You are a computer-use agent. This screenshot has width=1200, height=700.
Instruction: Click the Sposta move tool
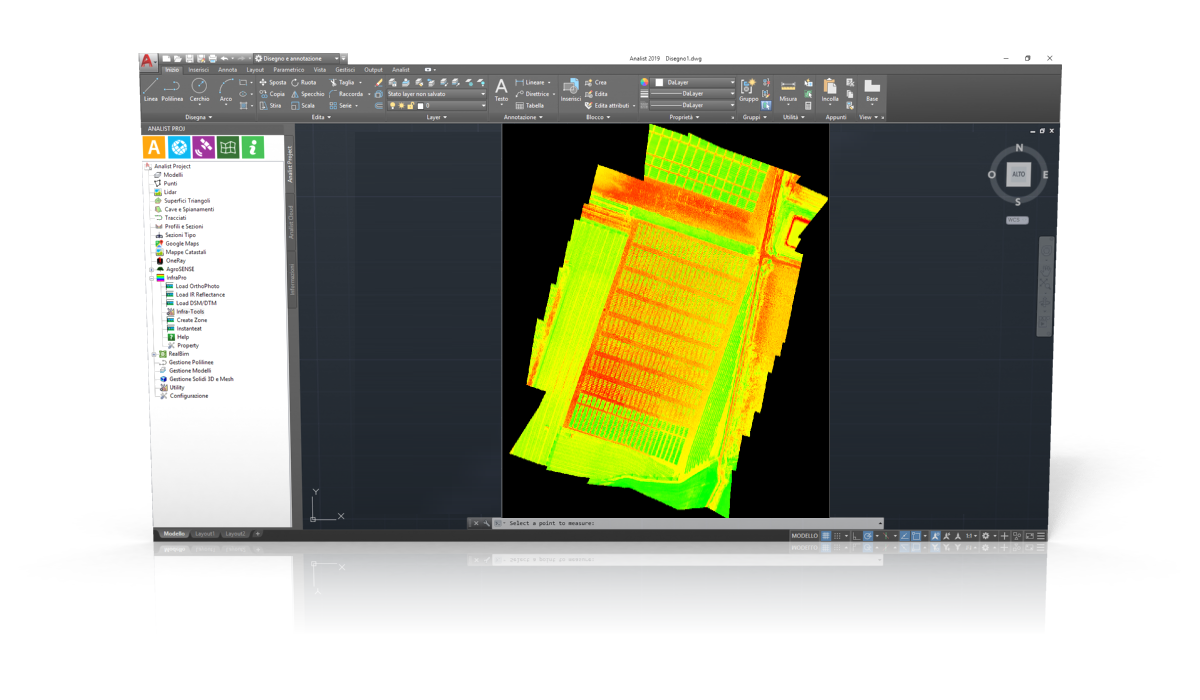[x=272, y=82]
